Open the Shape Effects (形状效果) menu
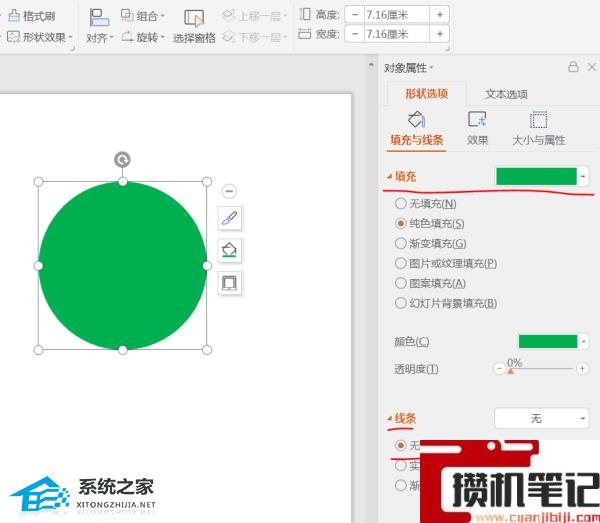The width and height of the screenshot is (600, 523). point(39,37)
